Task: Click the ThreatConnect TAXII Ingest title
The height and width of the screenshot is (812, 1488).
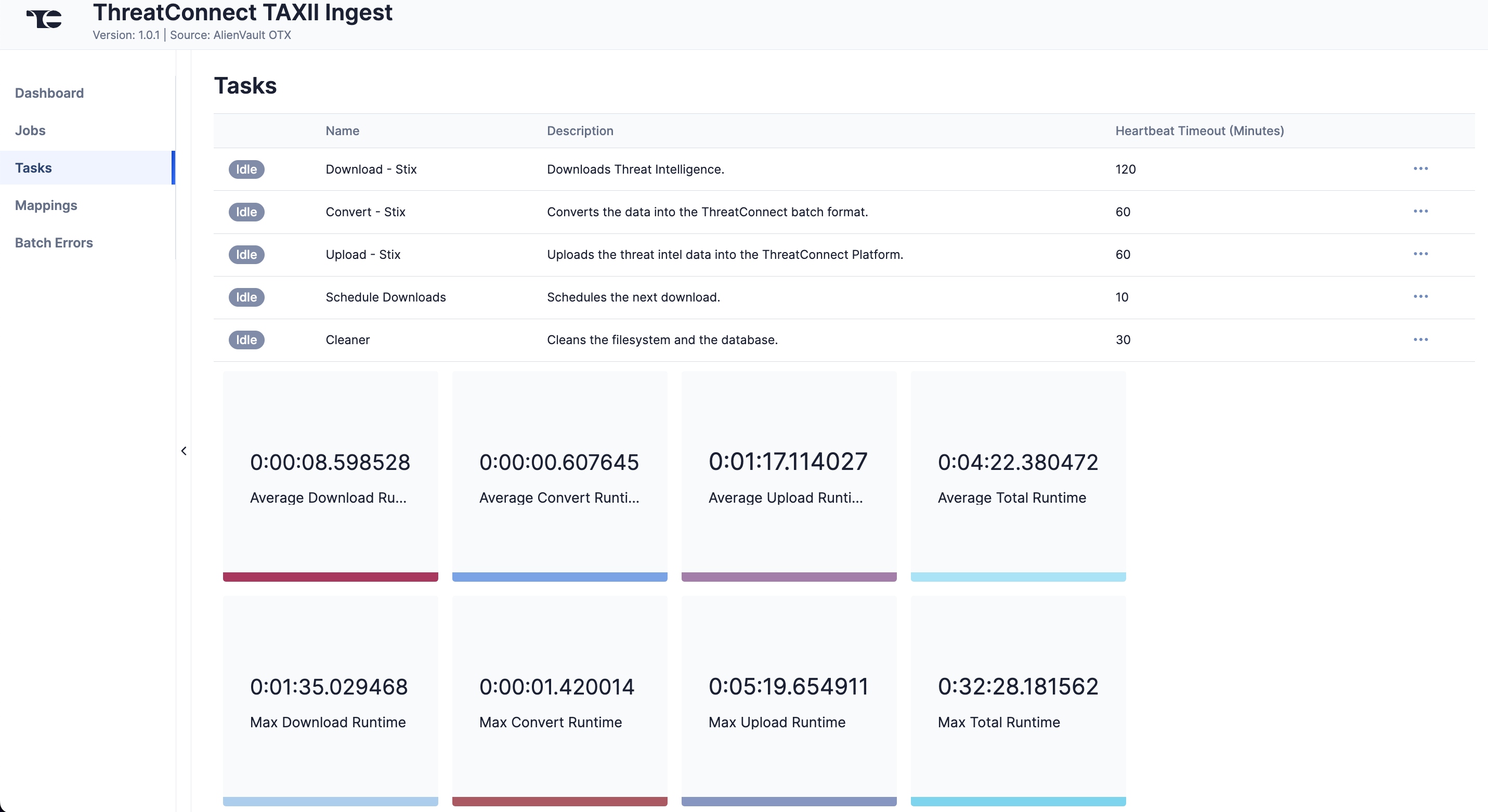Action: coord(243,12)
